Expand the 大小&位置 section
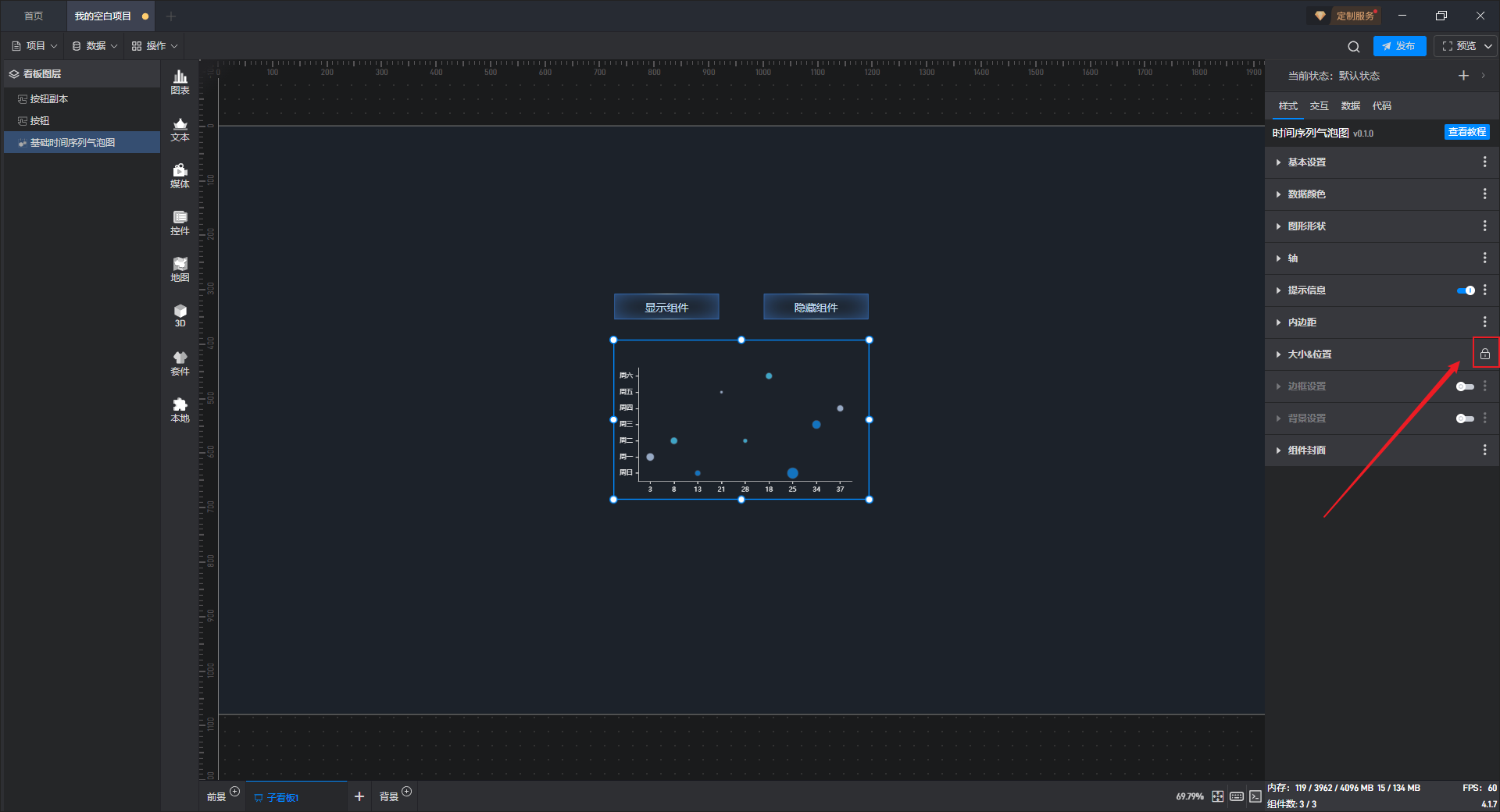 tap(1278, 354)
